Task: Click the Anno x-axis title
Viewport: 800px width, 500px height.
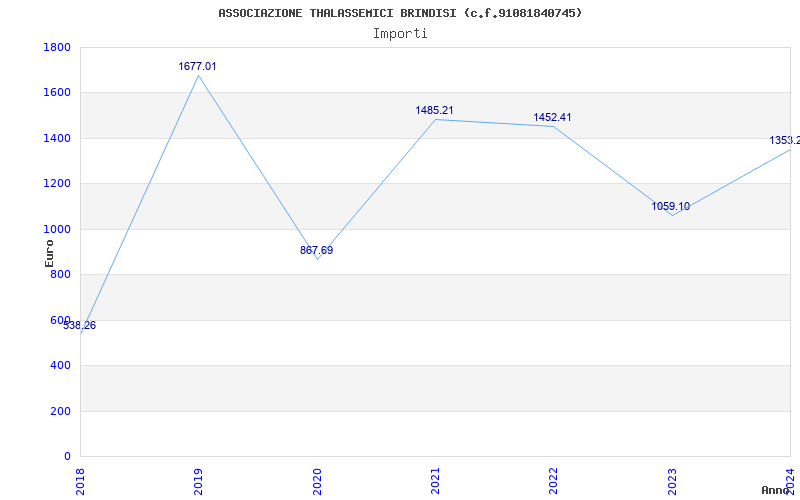Action: [x=776, y=490]
